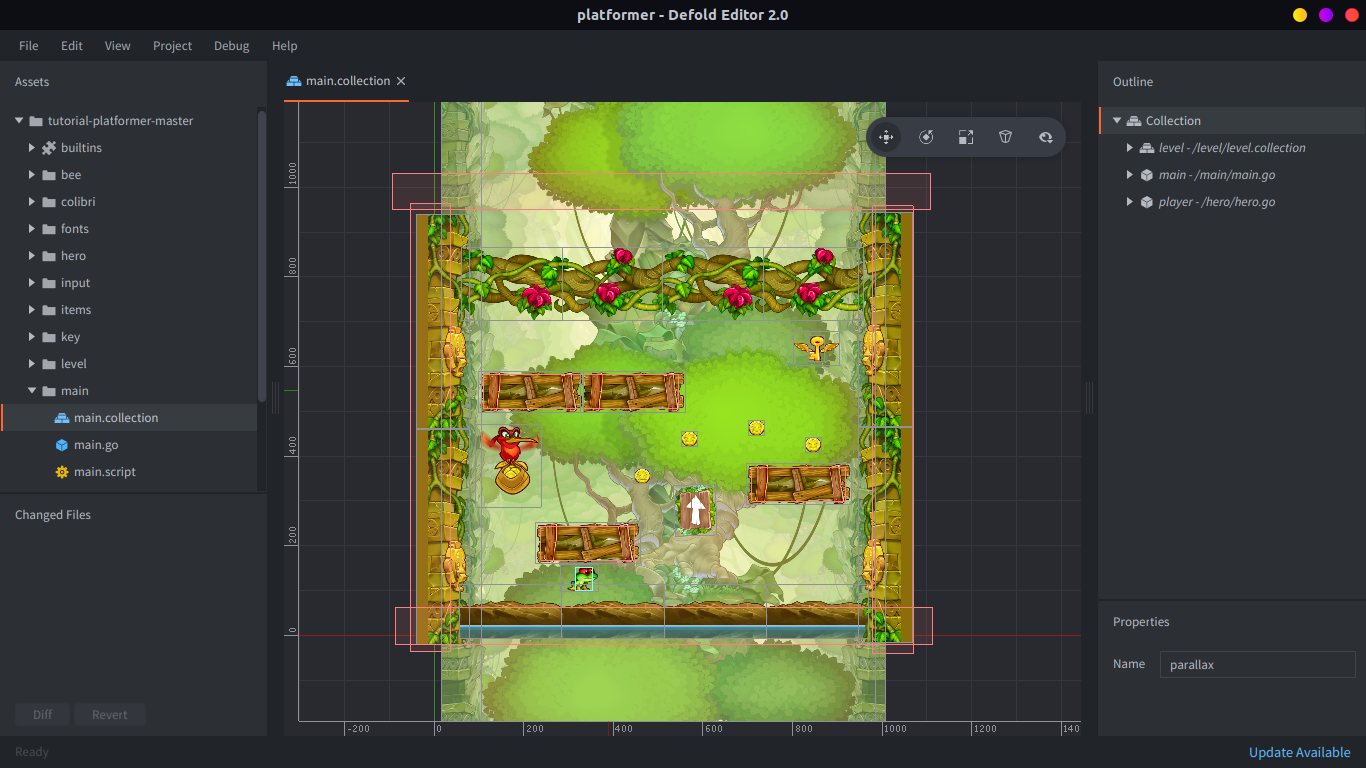
Task: Click the Update Available link
Action: tap(1299, 752)
